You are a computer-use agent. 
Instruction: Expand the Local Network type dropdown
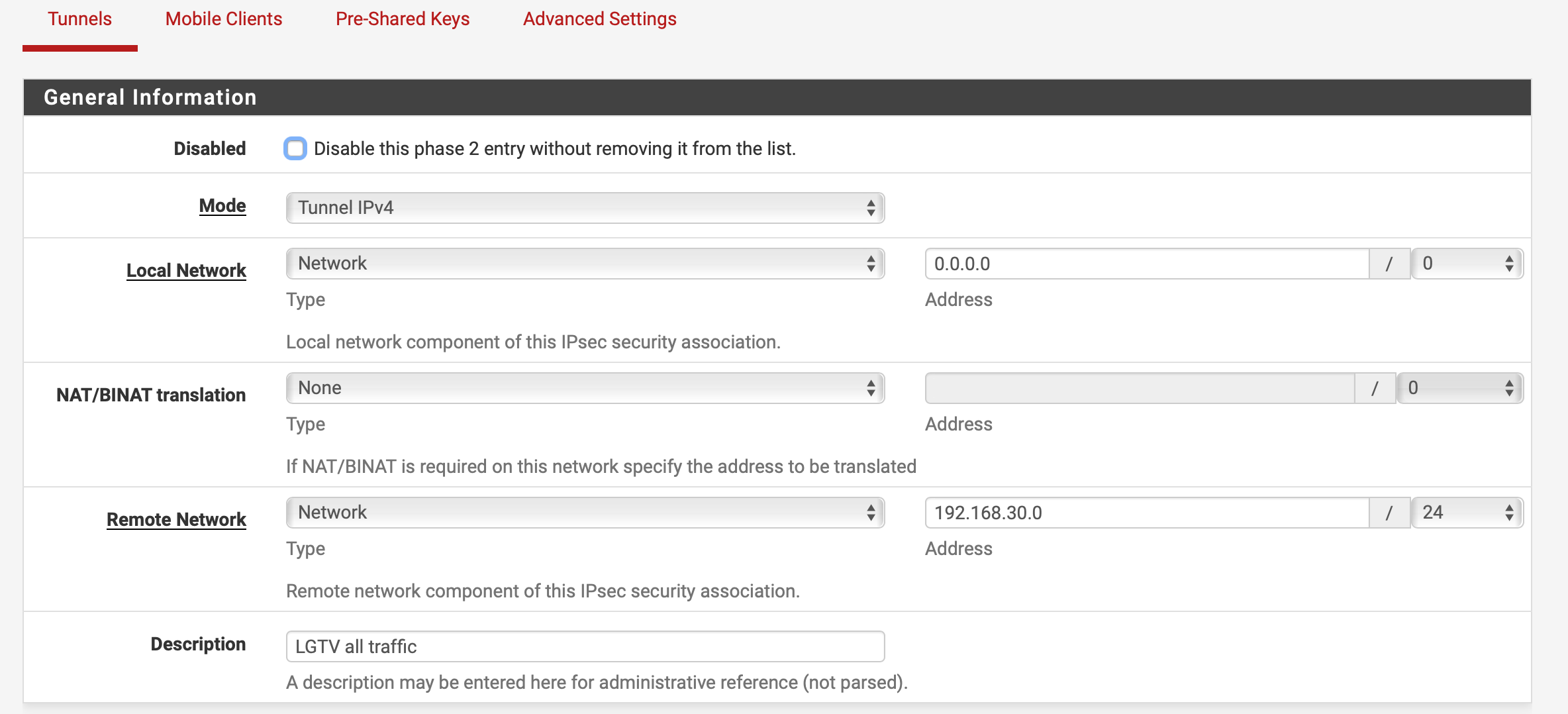coord(585,264)
